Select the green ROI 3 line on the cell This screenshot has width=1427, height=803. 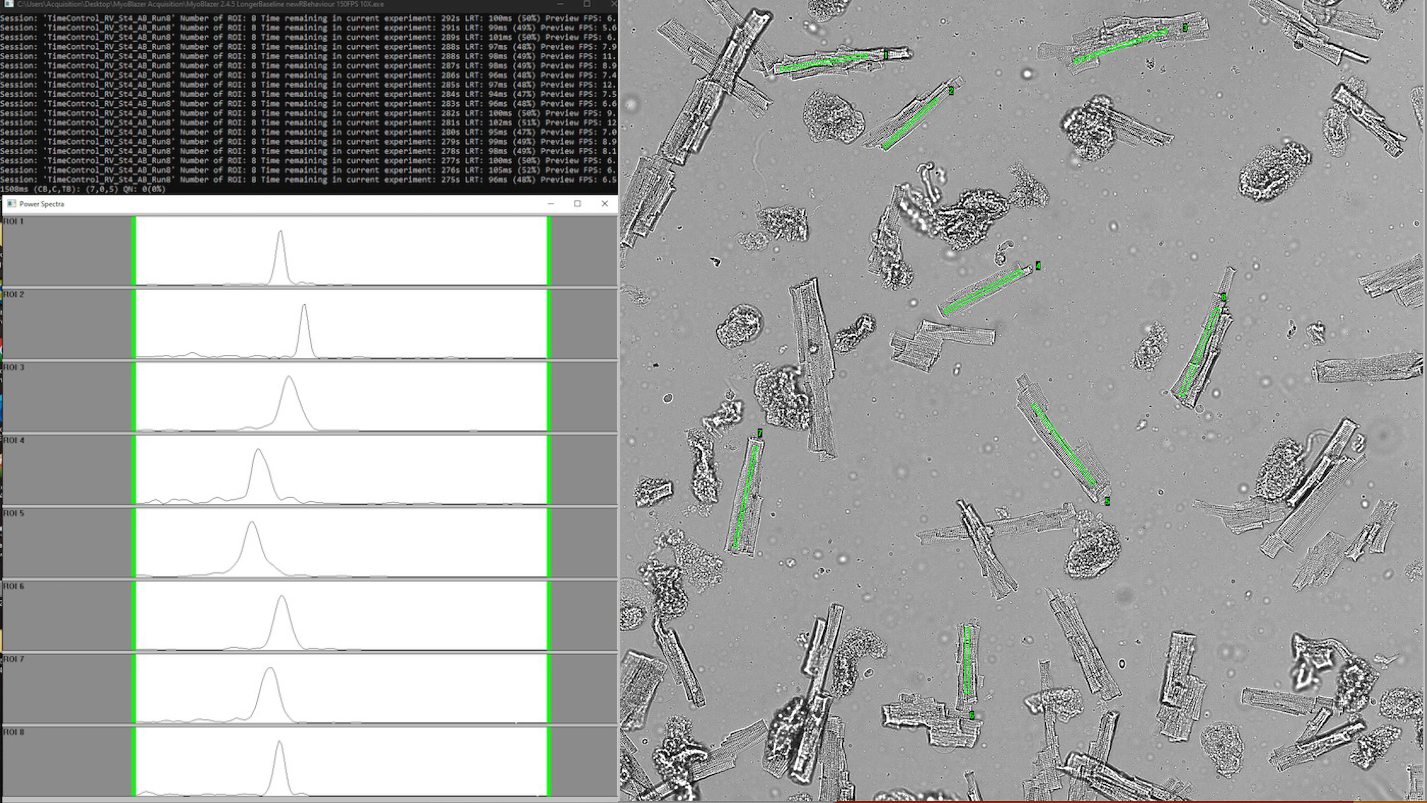pos(1120,46)
